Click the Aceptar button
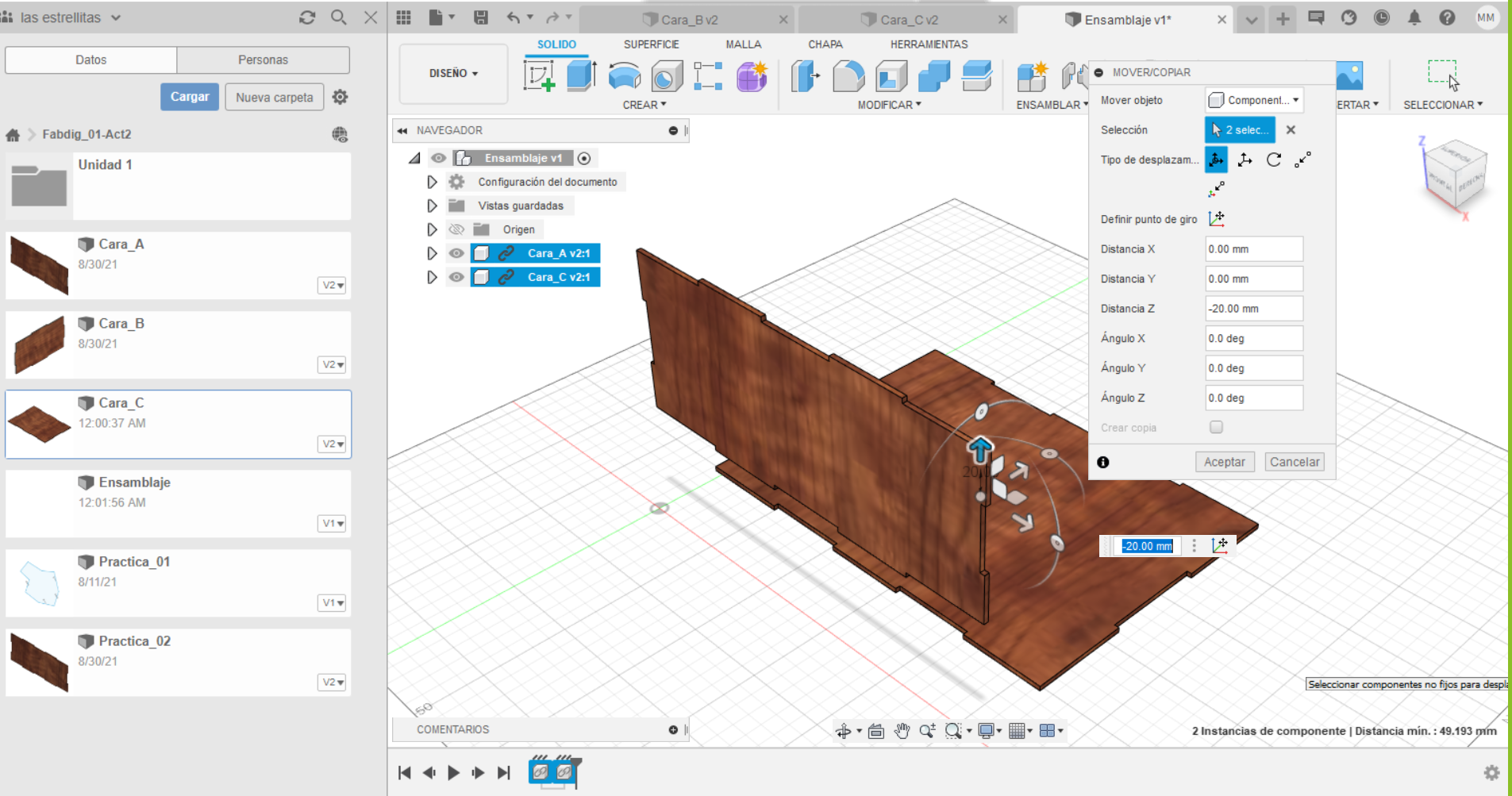 1224,462
